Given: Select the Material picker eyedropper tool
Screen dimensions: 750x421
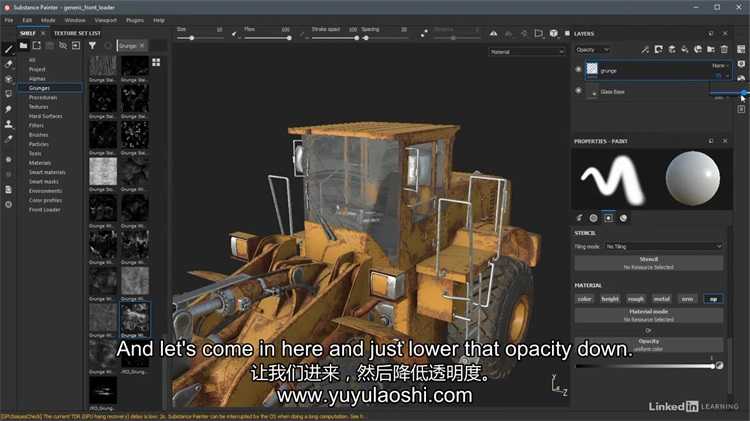Looking at the screenshot, I should tap(9, 139).
